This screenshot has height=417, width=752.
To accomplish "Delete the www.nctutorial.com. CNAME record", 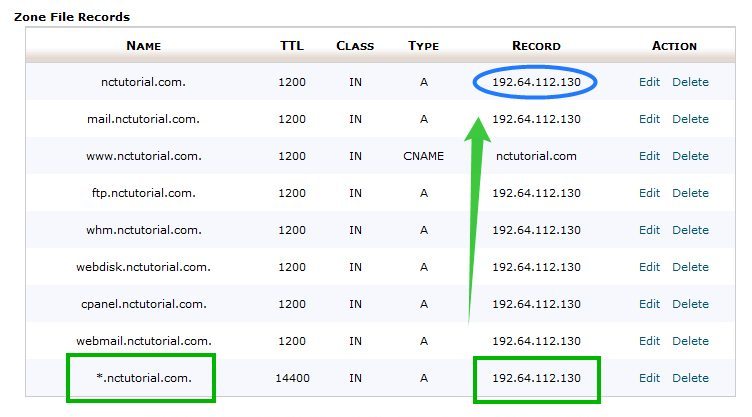I will tap(690, 156).
